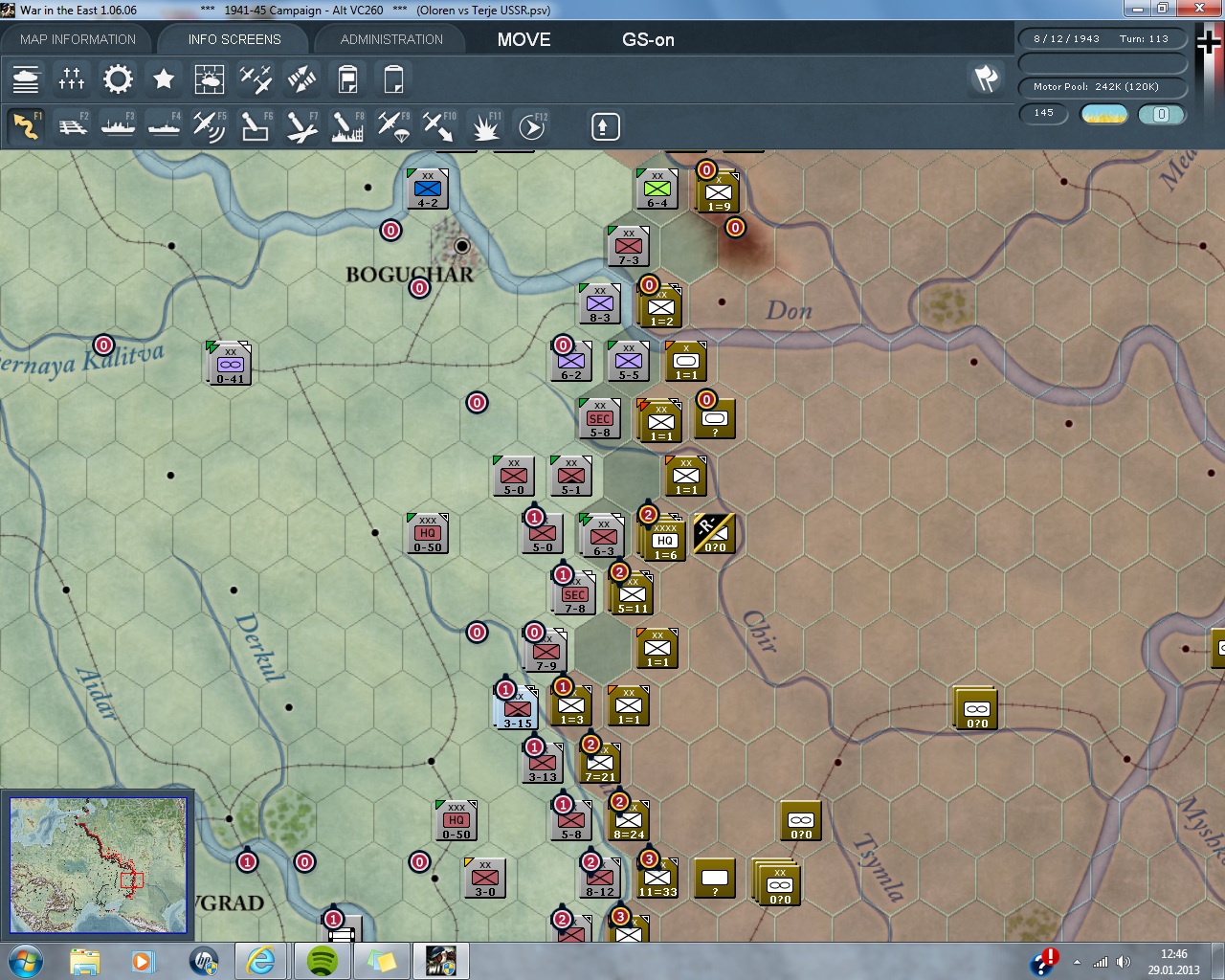
Task: Select the highlighted 3-15 German unit
Action: [x=517, y=707]
